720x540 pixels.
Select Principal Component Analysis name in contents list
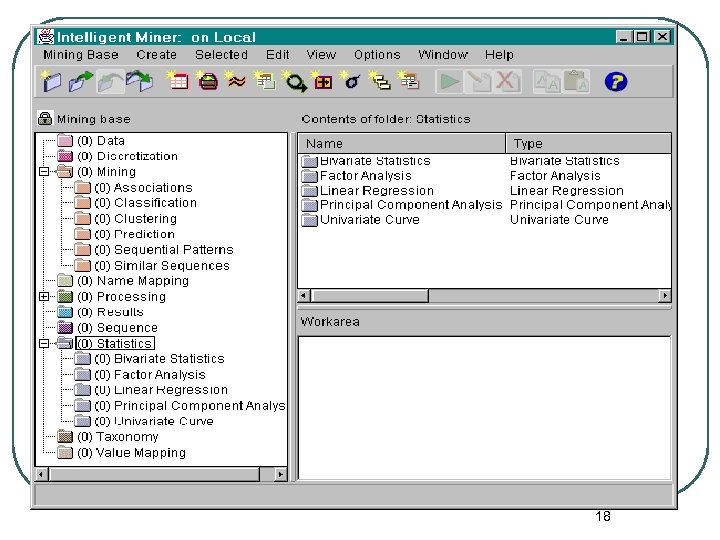tap(411, 205)
